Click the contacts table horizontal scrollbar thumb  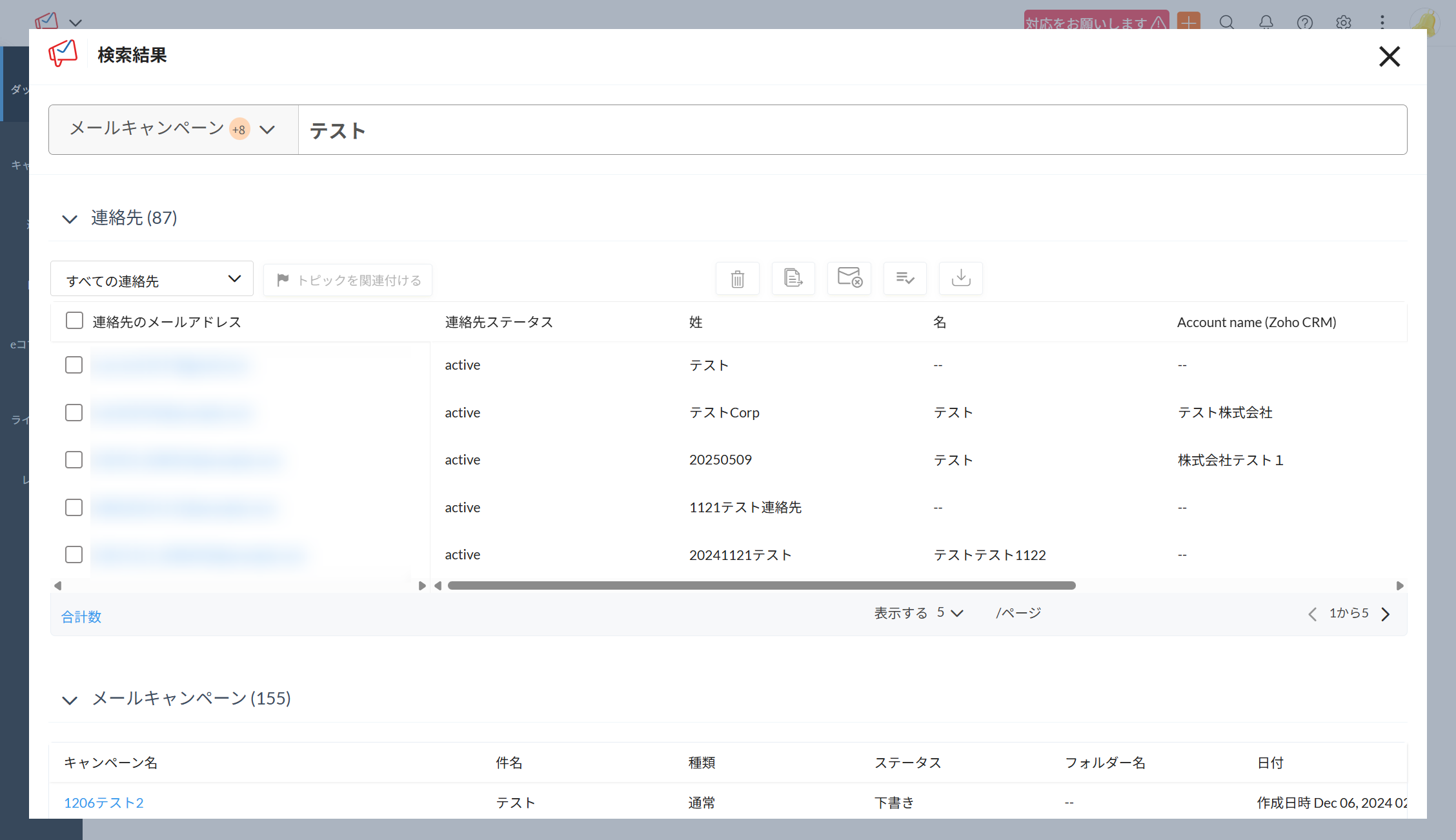(762, 586)
